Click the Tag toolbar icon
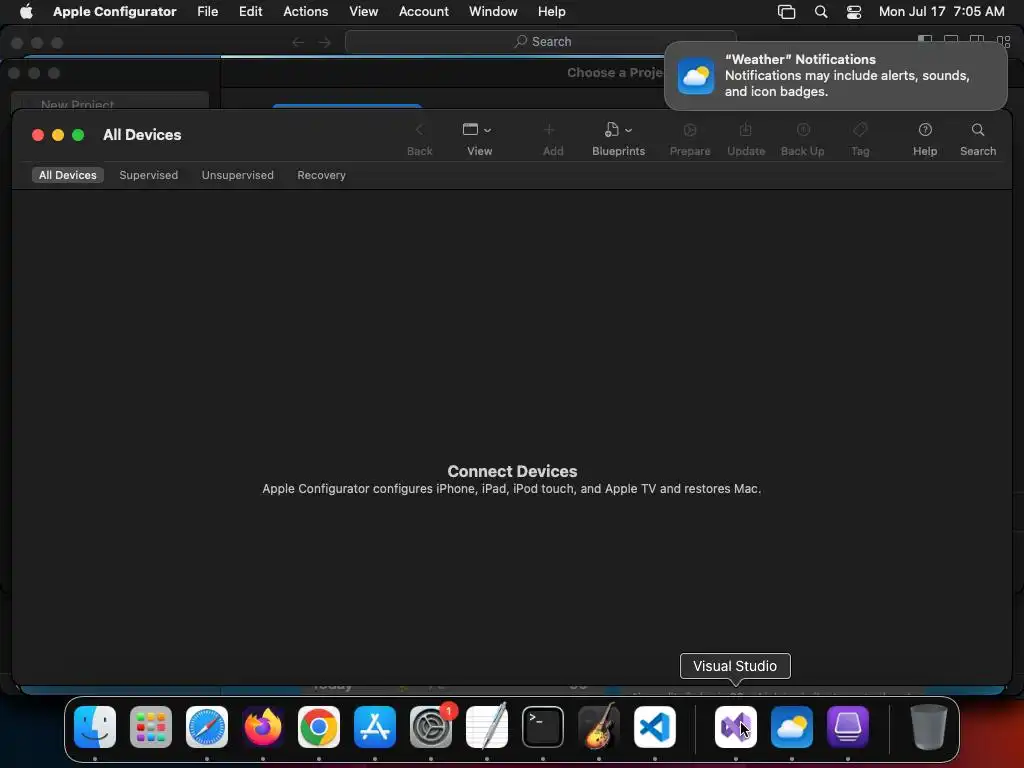Screen dimensions: 1024x768 [860, 130]
